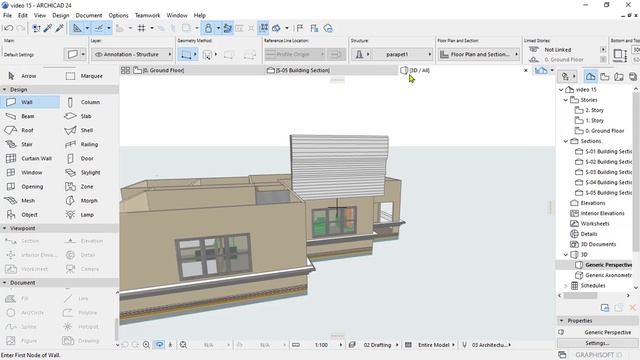Open the Floor Plan and Section dropdown
This screenshot has width=640, height=360.
pyautogui.click(x=479, y=54)
